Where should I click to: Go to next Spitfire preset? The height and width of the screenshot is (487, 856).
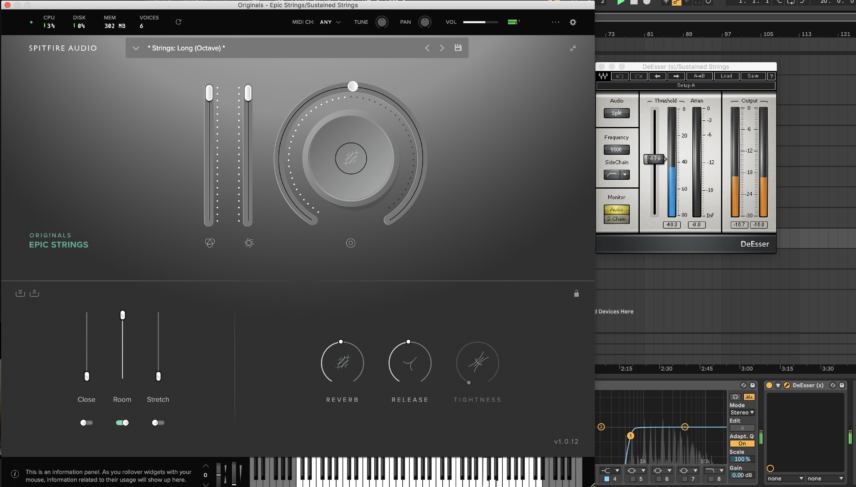(x=442, y=48)
